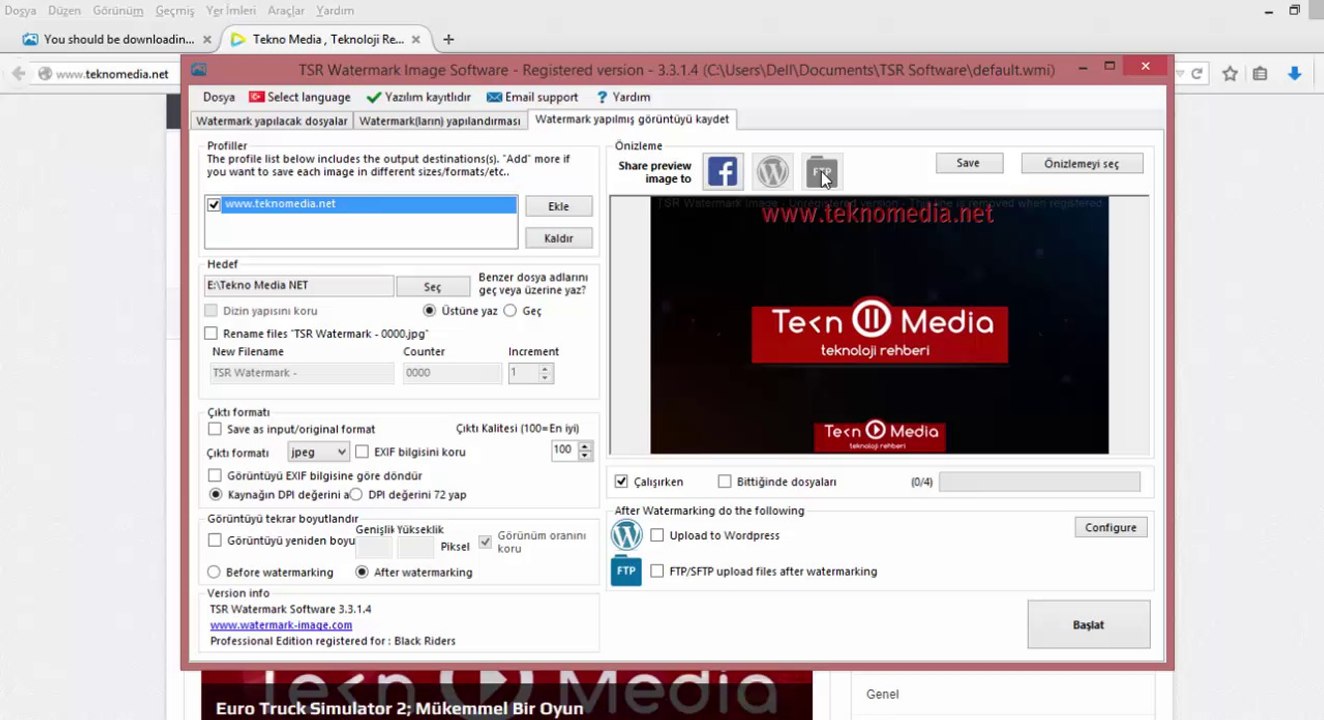
Task: Select After watermarking radio option
Action: tap(362, 573)
